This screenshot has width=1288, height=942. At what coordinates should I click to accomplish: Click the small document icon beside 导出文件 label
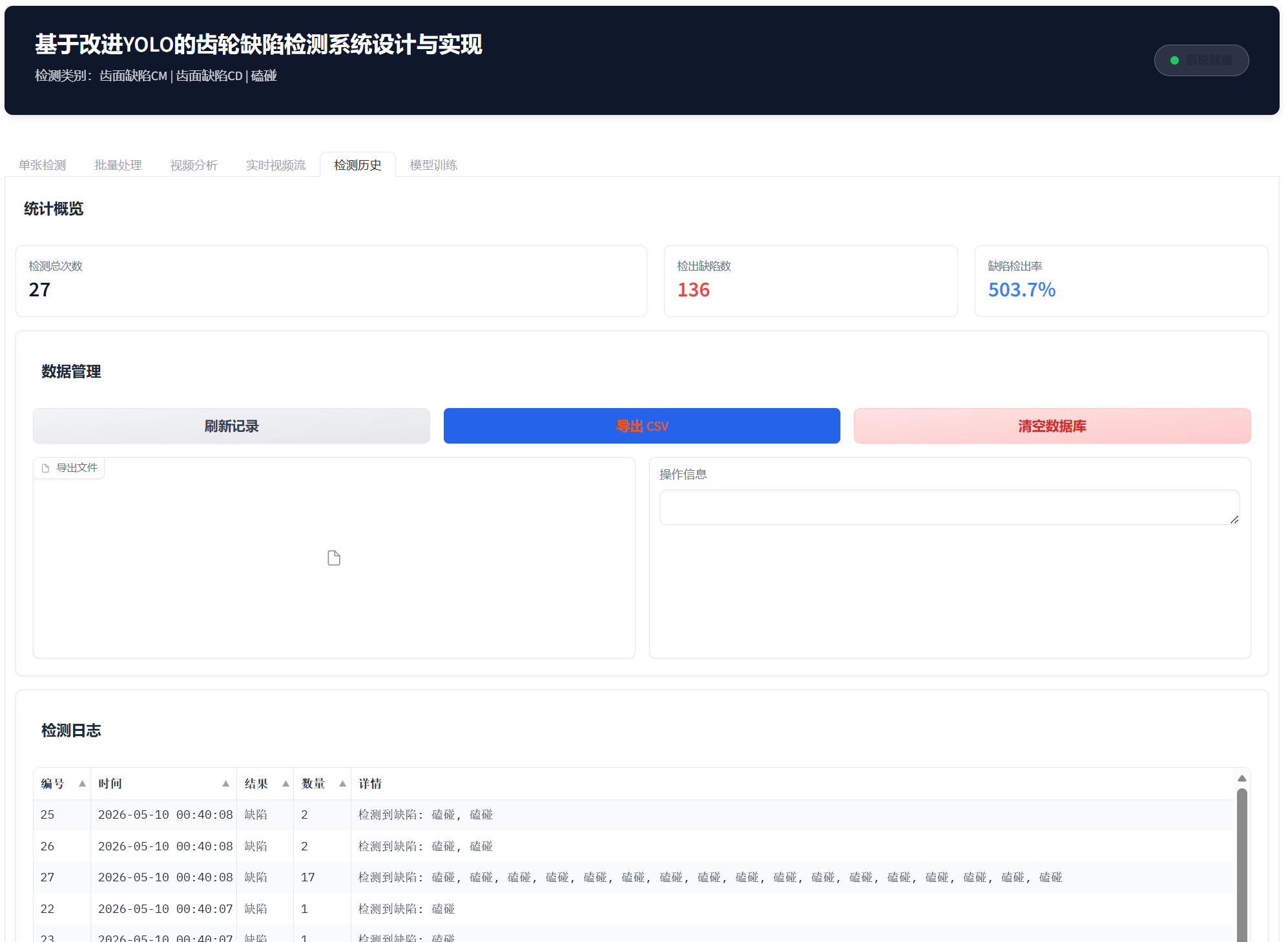pyautogui.click(x=45, y=468)
